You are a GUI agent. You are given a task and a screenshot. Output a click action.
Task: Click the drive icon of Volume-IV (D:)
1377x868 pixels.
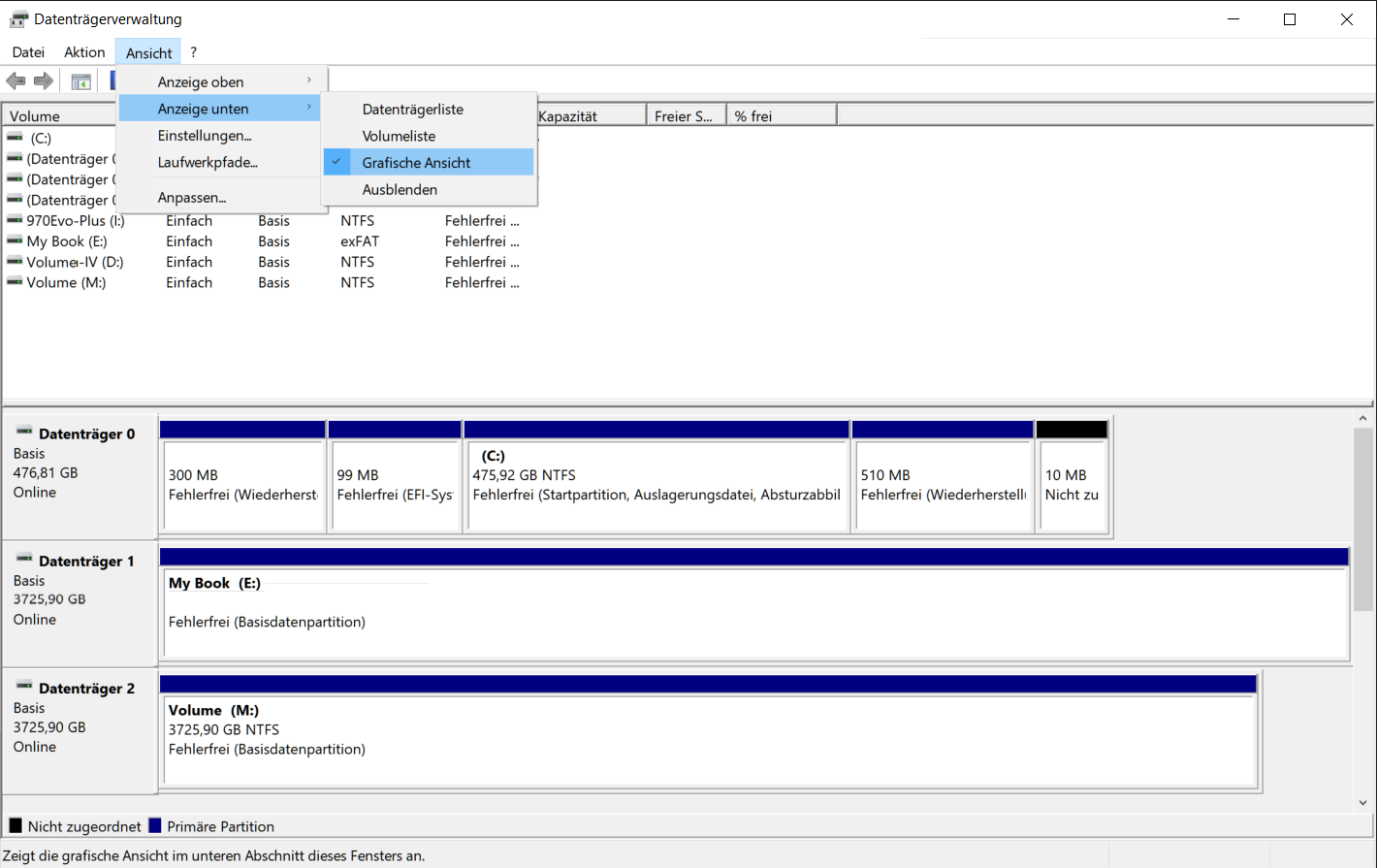point(15,262)
